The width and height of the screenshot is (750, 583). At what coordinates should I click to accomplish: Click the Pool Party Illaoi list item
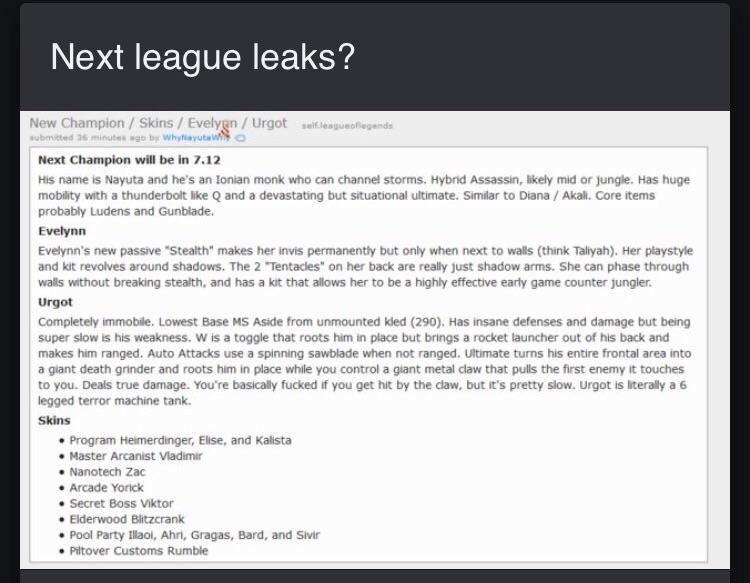tap(195, 535)
